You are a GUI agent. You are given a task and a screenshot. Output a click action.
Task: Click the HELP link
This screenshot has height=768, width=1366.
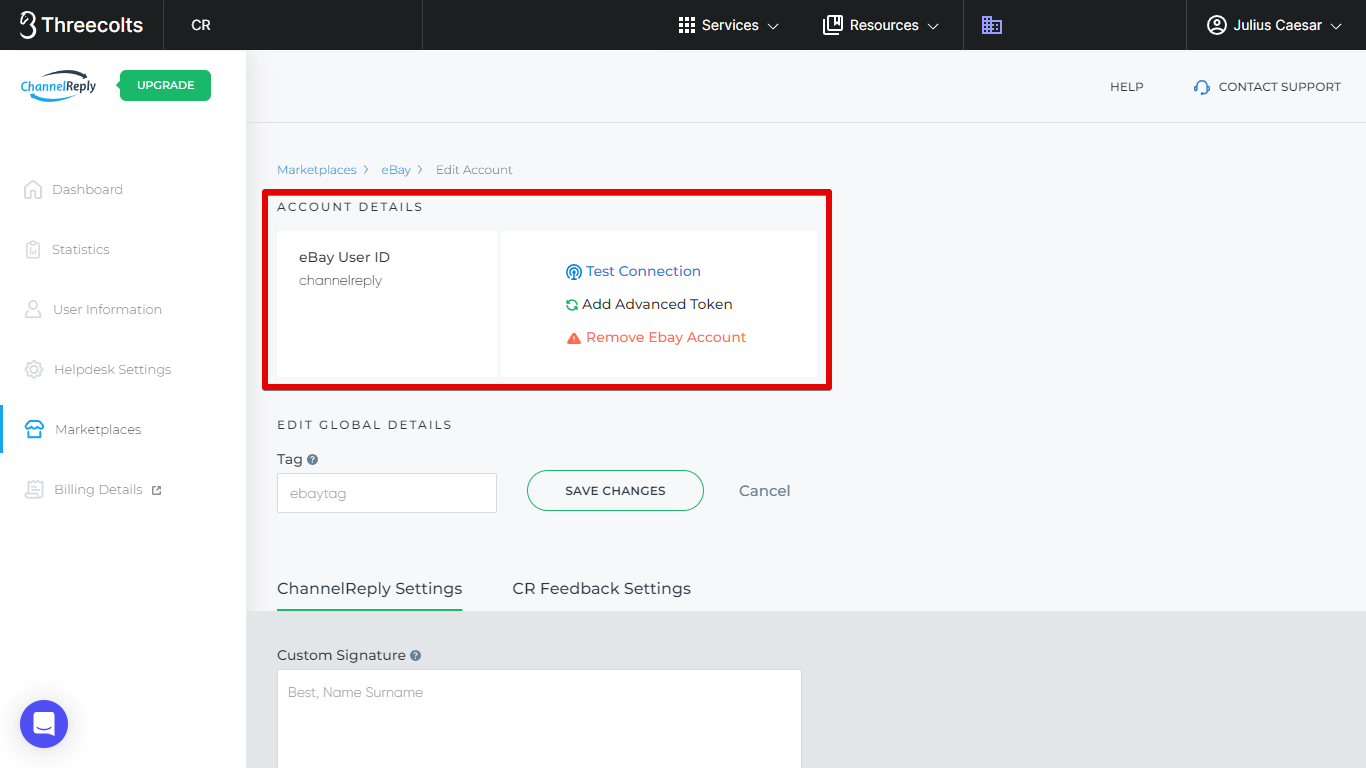coord(1126,87)
